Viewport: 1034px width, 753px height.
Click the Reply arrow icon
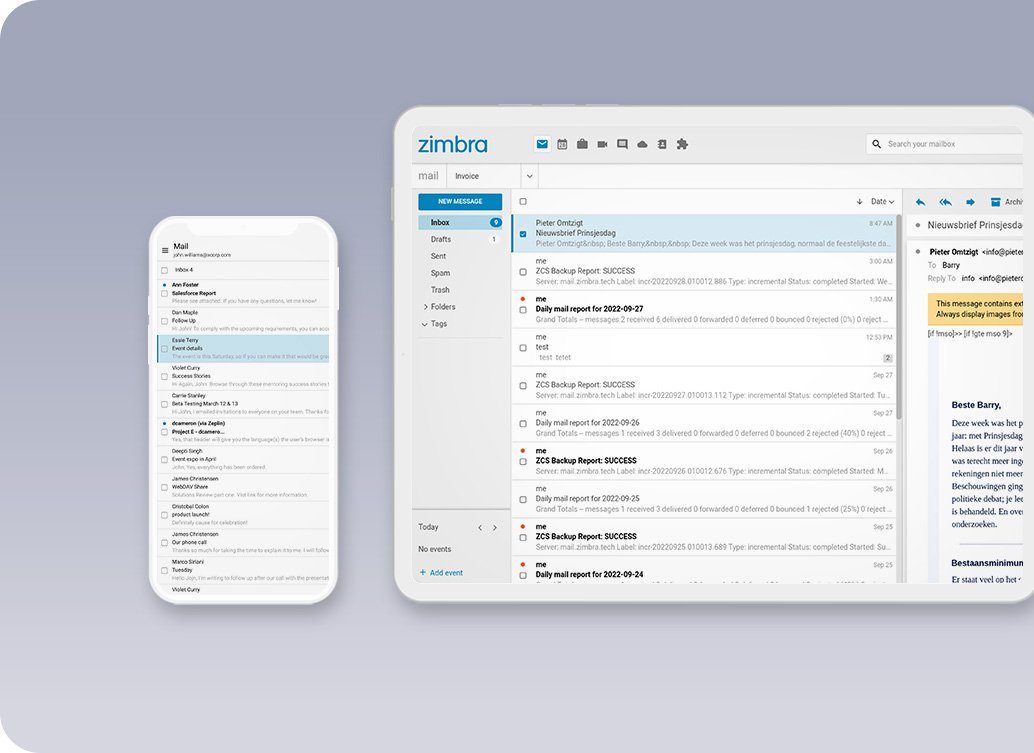point(921,202)
